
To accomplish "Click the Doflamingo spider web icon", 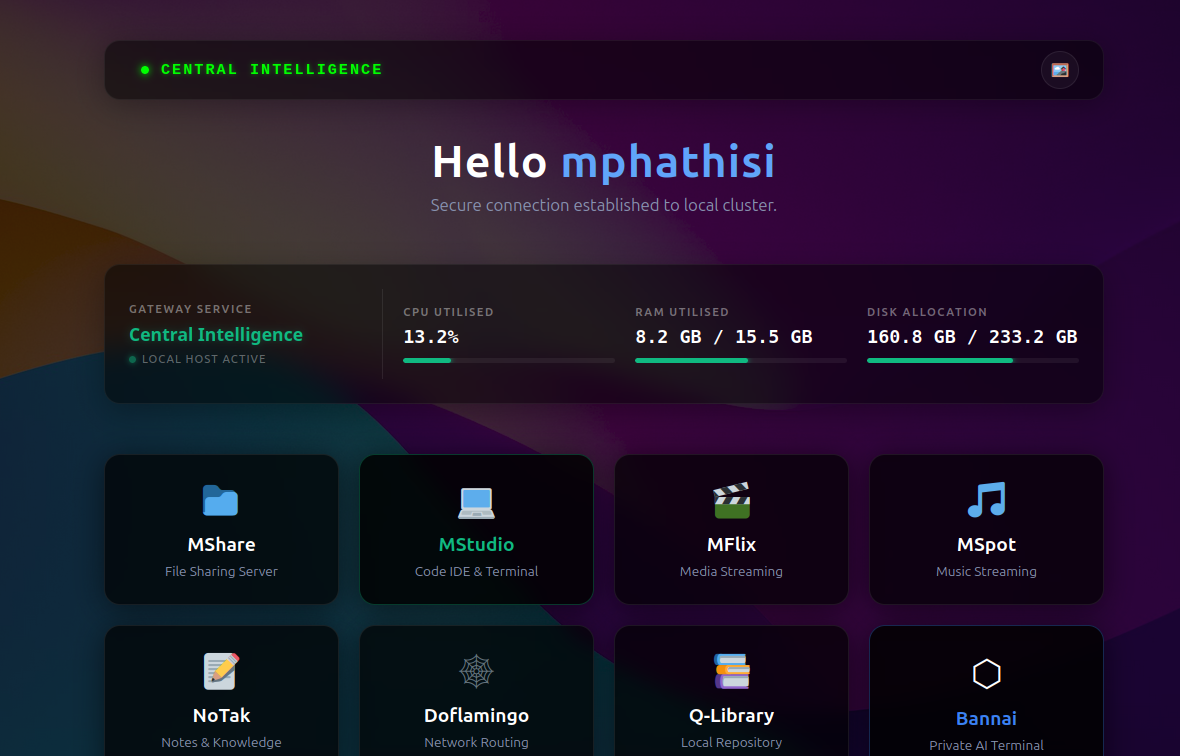I will 476,671.
